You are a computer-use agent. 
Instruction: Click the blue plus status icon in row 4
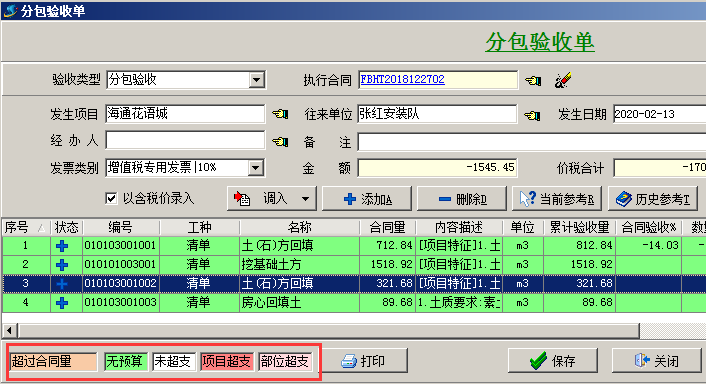(x=62, y=303)
